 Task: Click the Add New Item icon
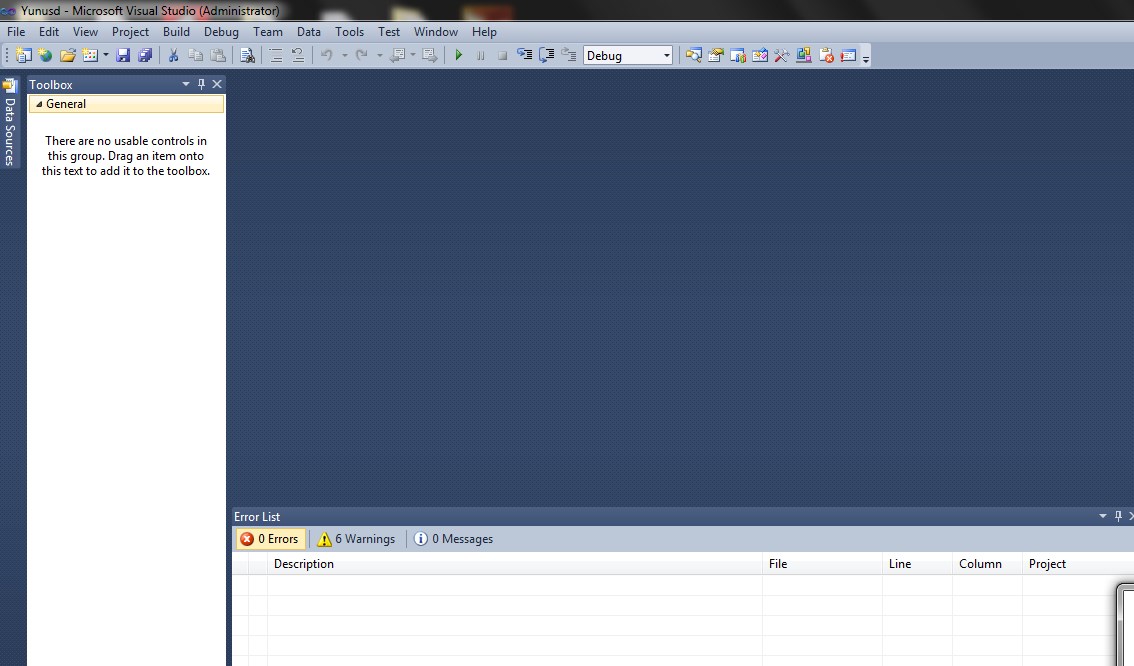(90, 56)
